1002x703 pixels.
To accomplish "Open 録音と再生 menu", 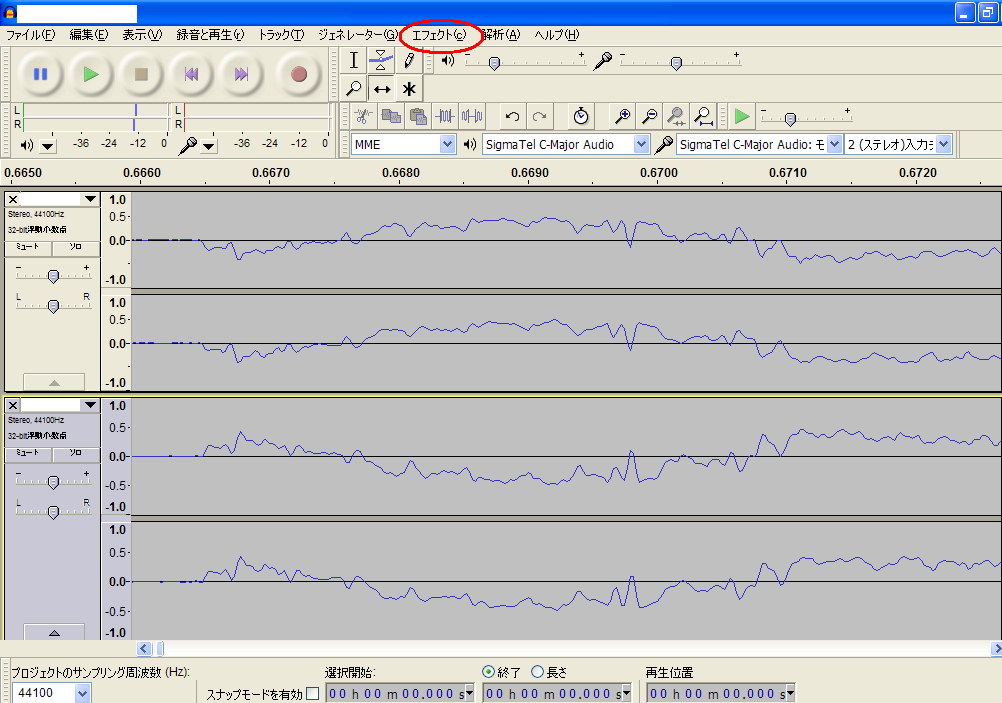I will click(x=210, y=35).
